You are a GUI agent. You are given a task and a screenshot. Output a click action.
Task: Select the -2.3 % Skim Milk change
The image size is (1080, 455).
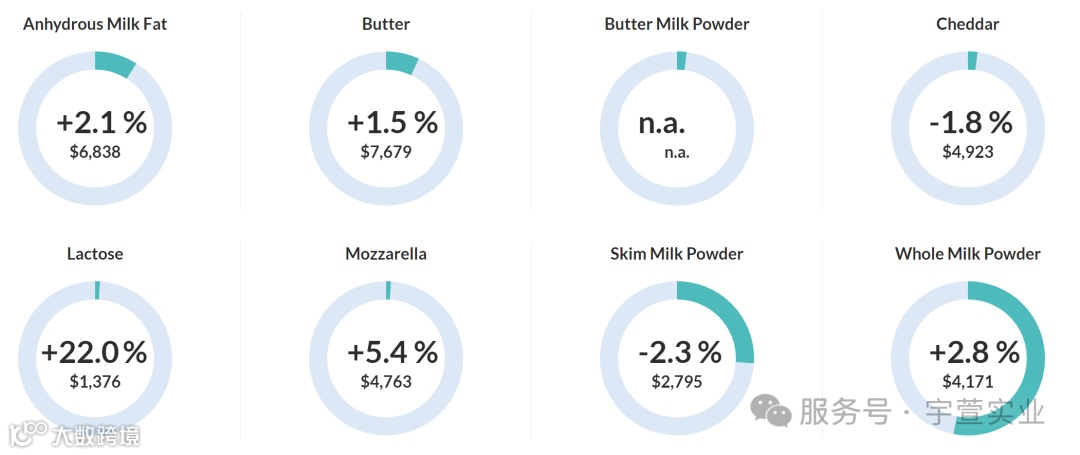680,353
